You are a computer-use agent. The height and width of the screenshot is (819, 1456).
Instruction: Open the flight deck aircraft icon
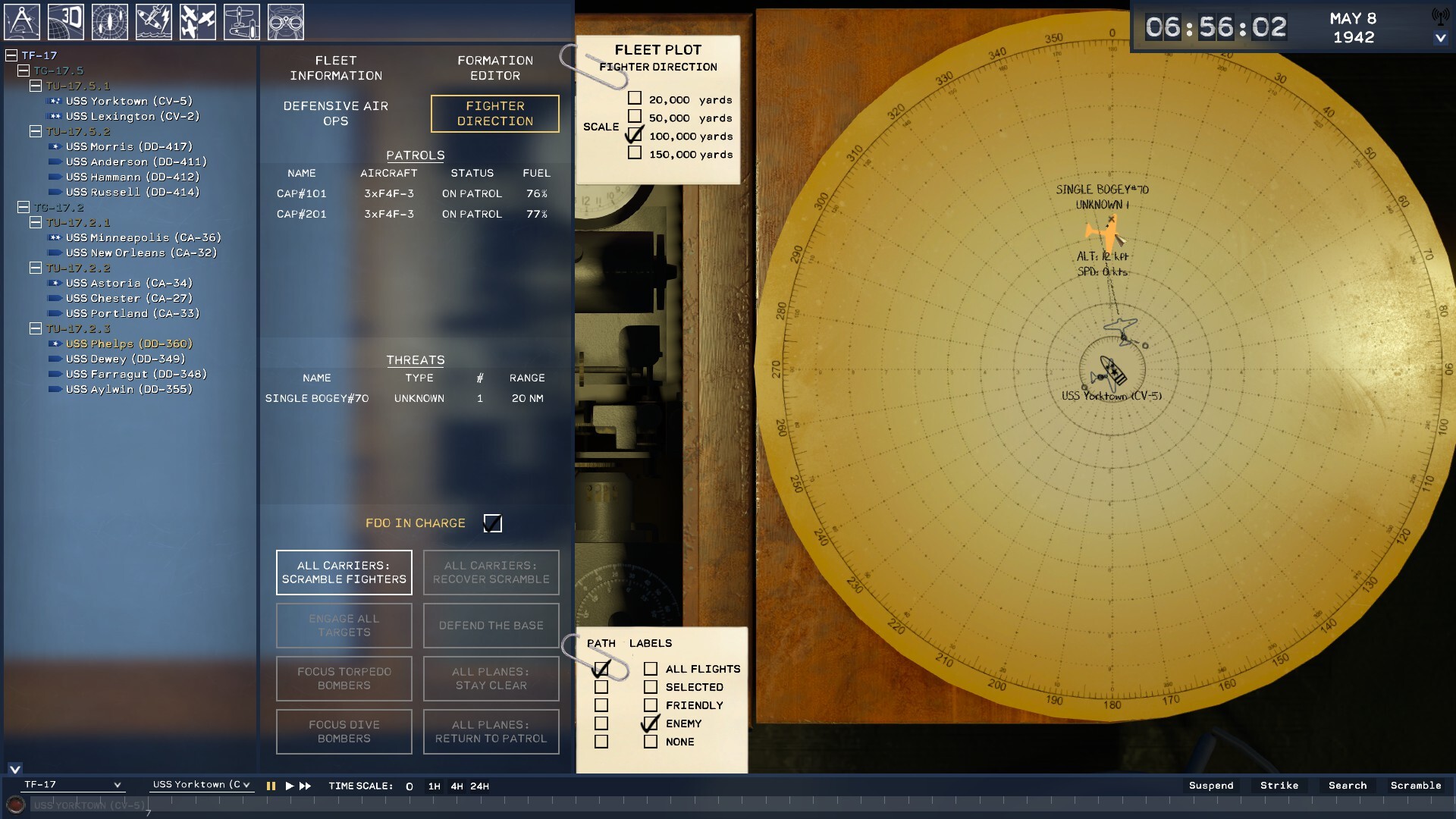[242, 22]
